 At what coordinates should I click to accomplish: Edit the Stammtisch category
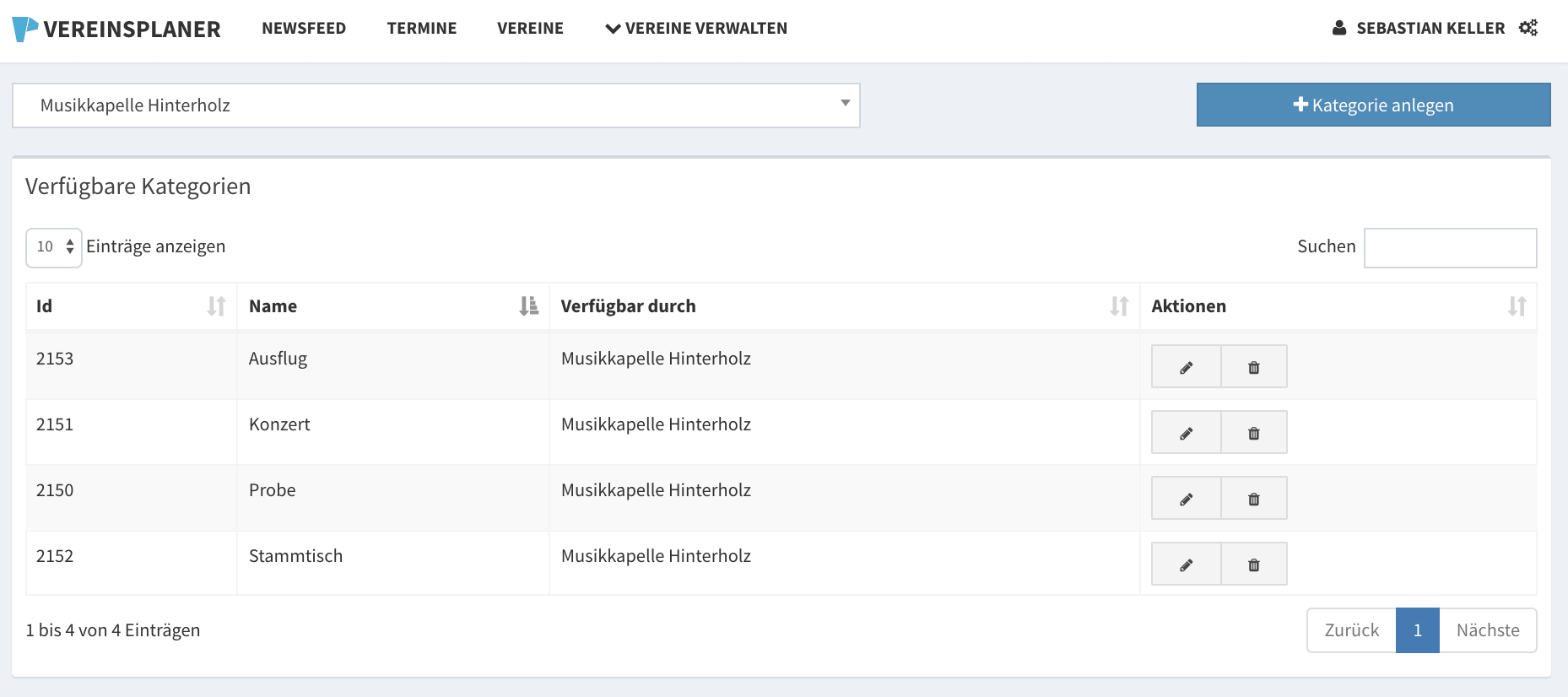click(x=1186, y=565)
